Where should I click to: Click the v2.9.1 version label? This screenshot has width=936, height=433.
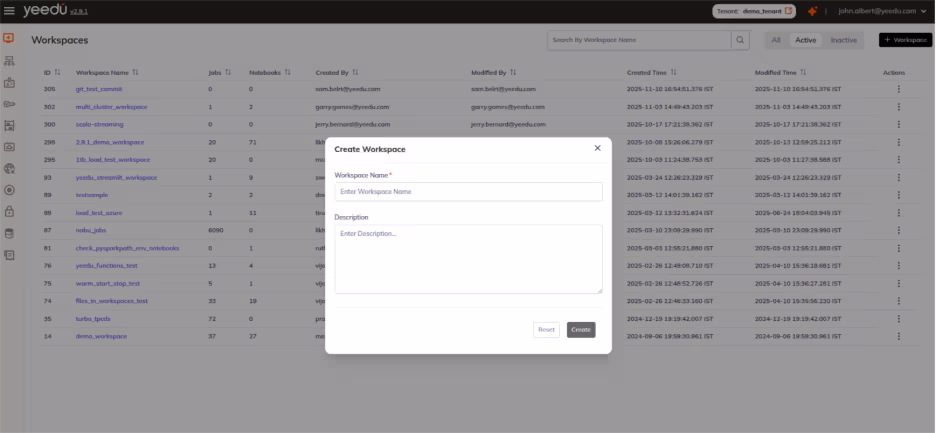pos(79,12)
